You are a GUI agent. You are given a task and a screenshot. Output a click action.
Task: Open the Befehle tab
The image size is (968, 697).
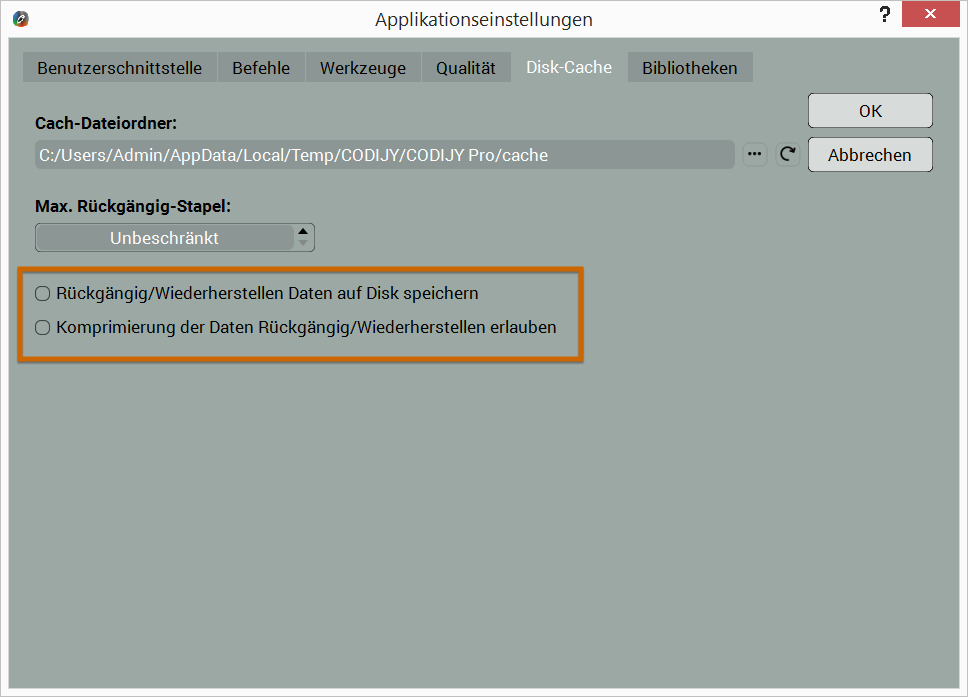[261, 68]
